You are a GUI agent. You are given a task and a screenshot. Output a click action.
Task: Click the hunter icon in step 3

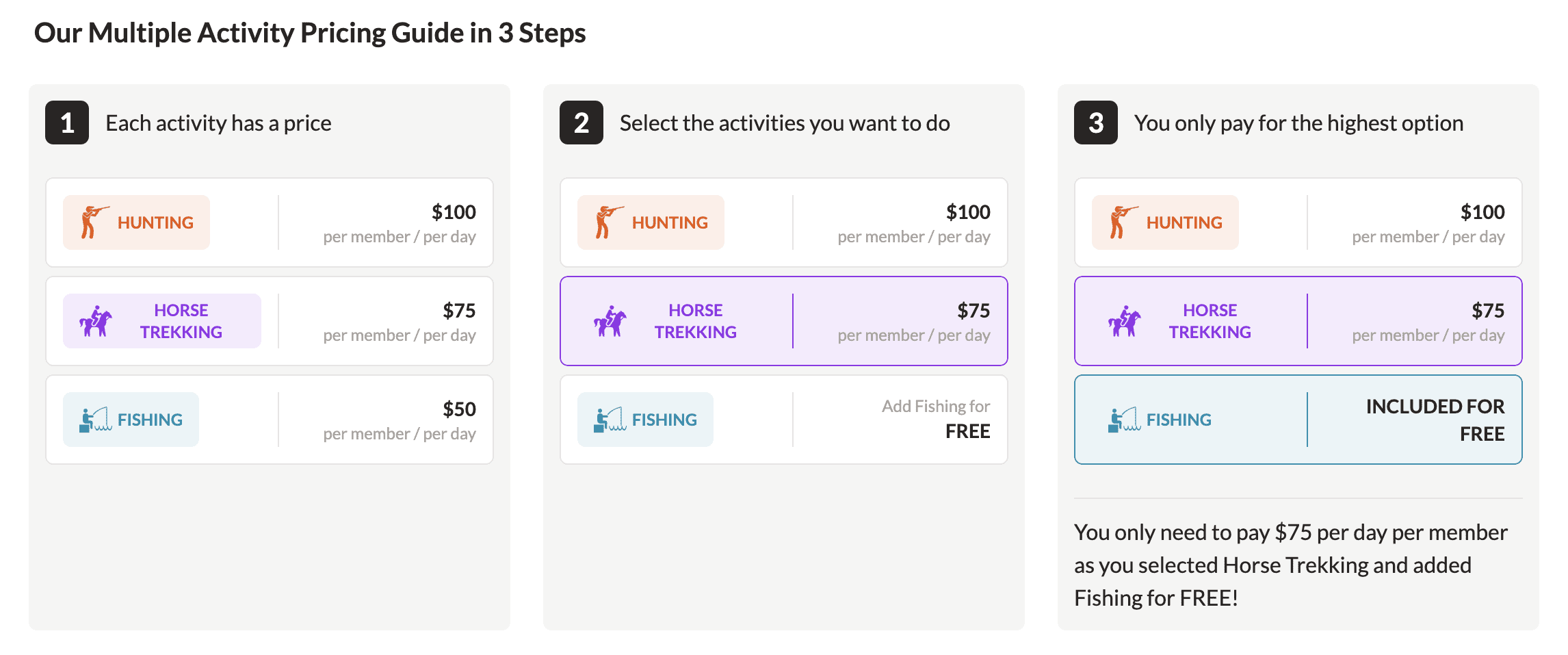click(1123, 222)
